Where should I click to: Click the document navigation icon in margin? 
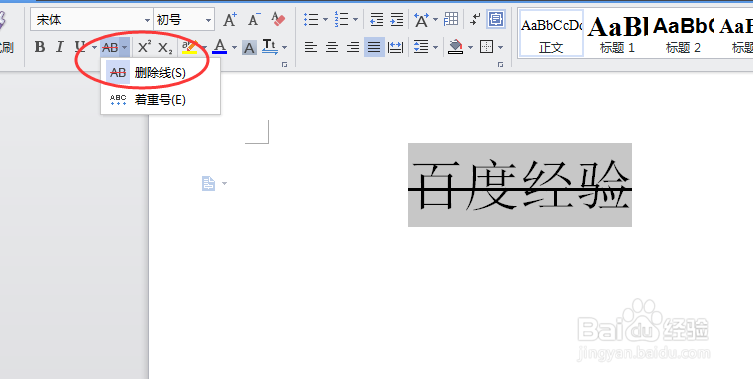208,183
